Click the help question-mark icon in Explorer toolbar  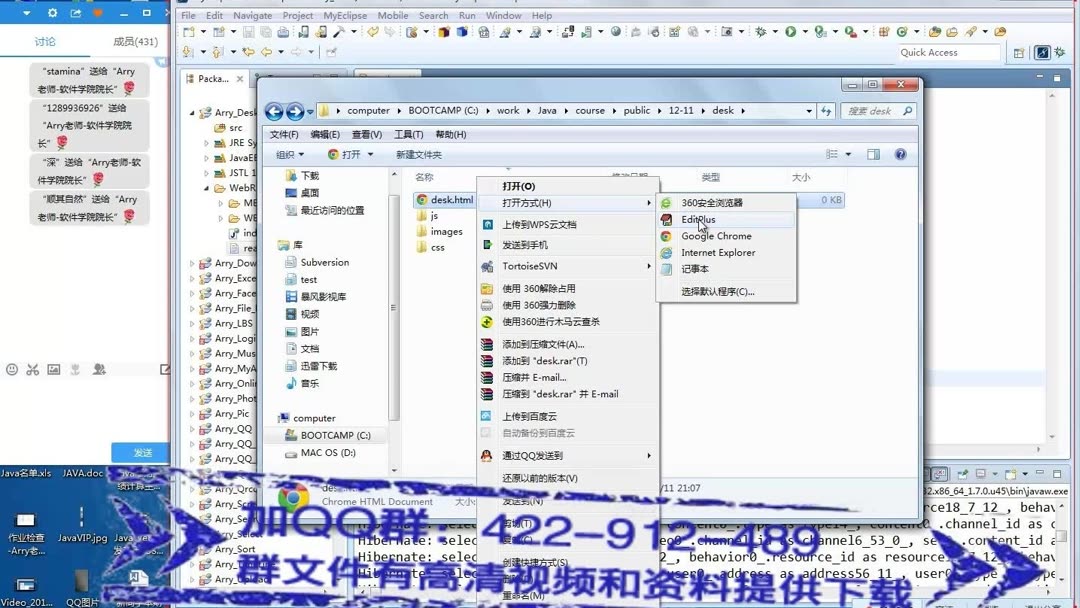point(899,154)
